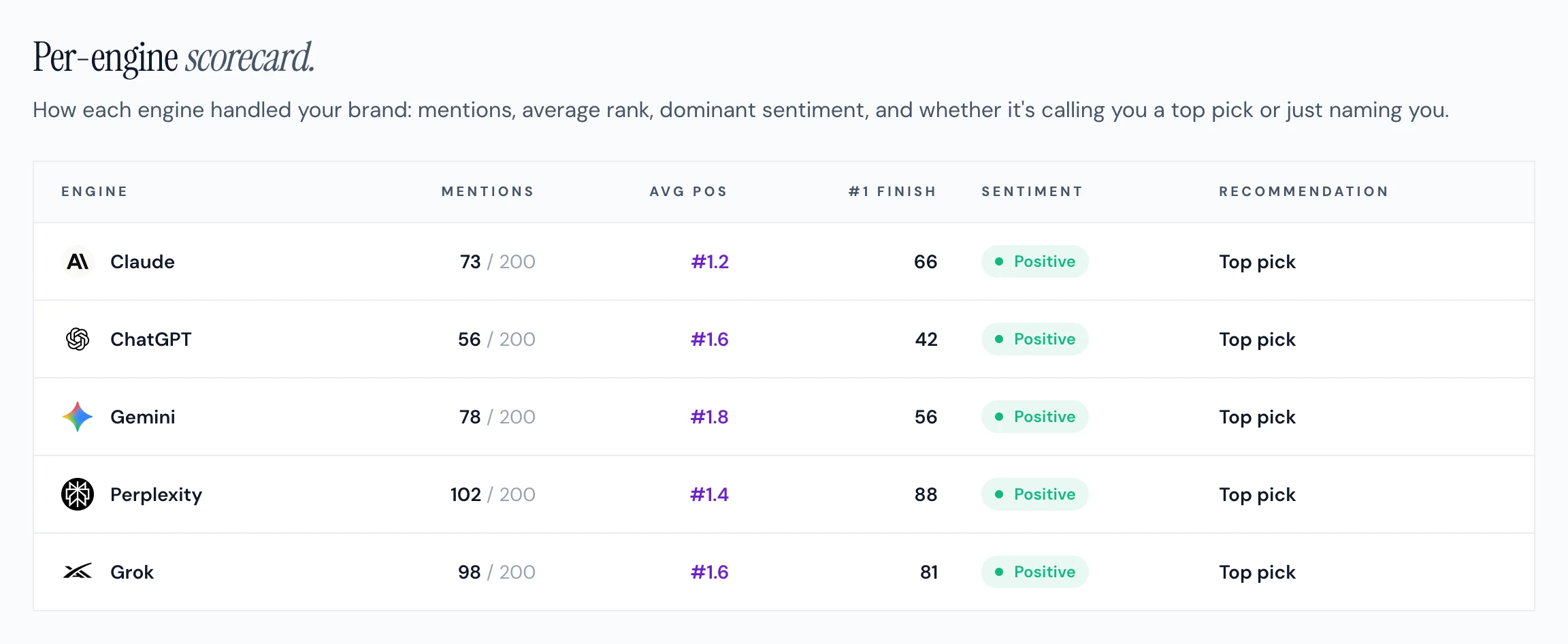Click the Gemini sparkle logo icon
Image resolution: width=1568 pixels, height=644 pixels.
click(x=78, y=417)
